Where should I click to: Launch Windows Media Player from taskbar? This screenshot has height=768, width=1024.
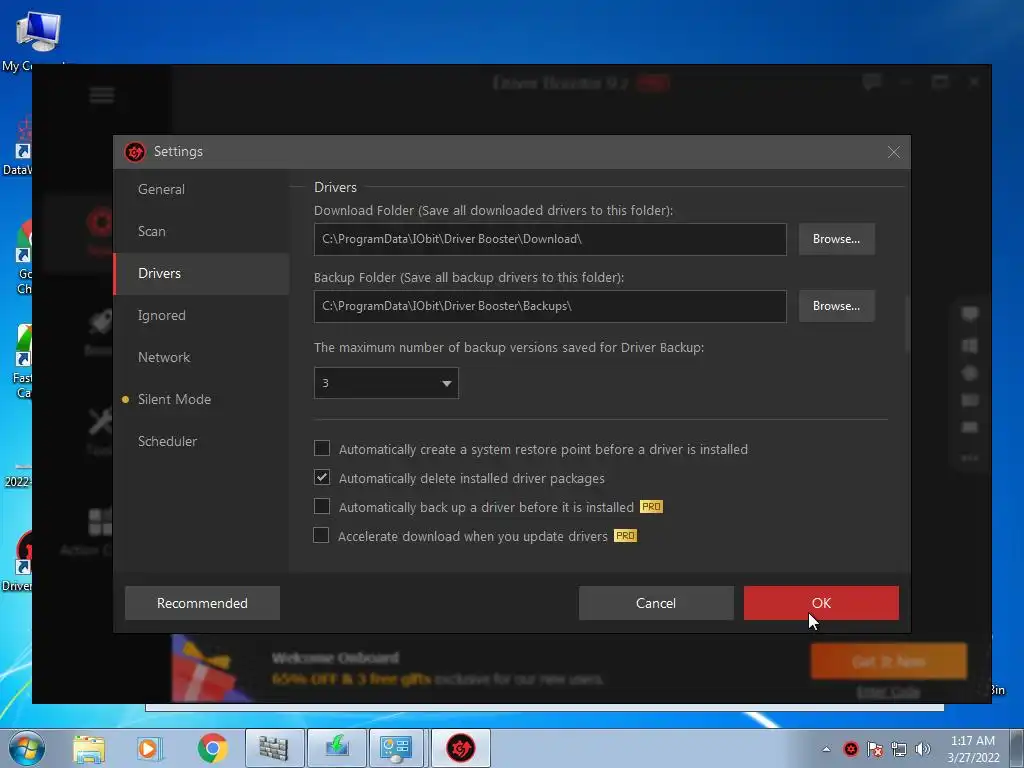click(x=149, y=748)
